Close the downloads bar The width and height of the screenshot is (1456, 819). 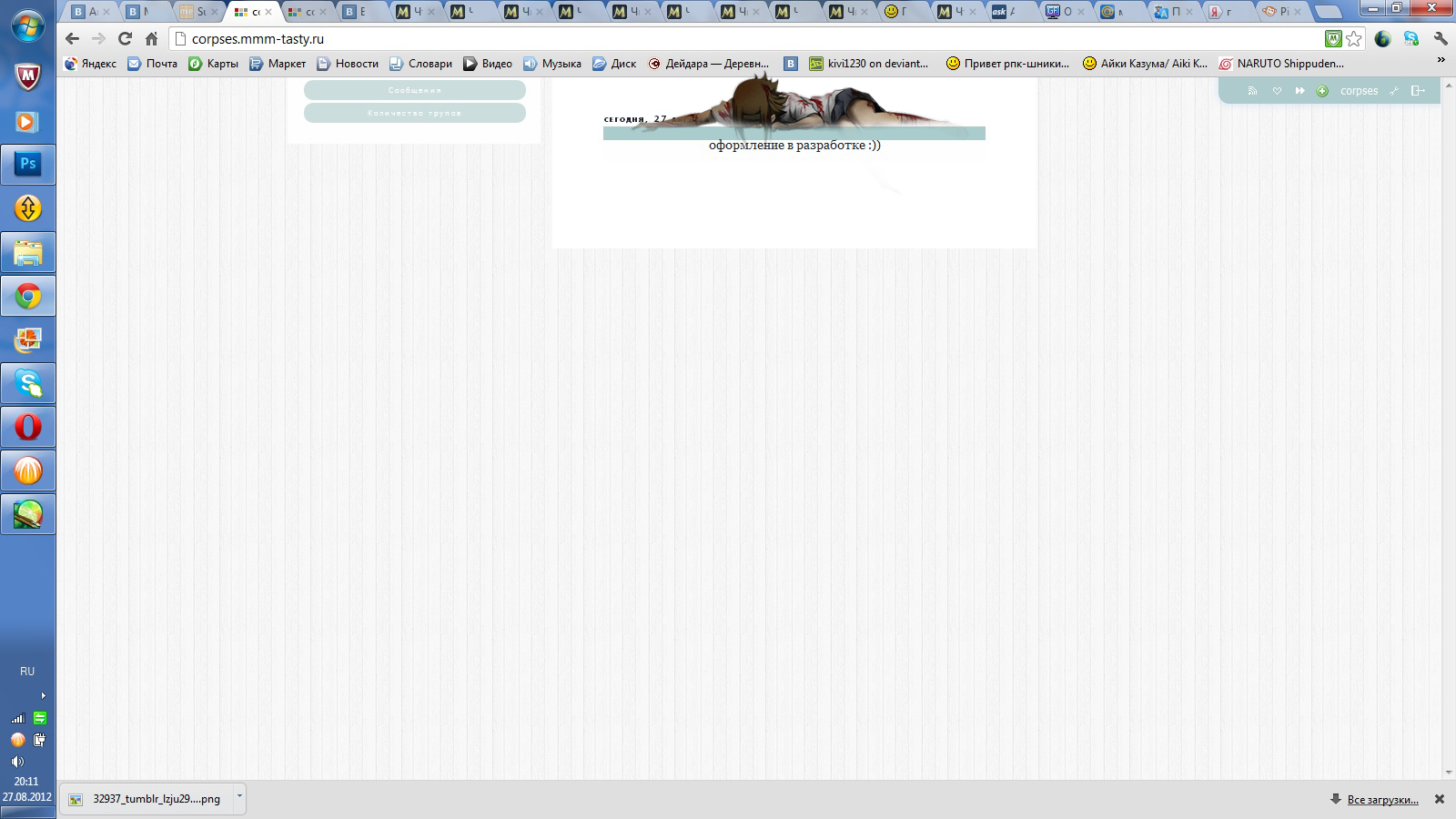[1440, 799]
